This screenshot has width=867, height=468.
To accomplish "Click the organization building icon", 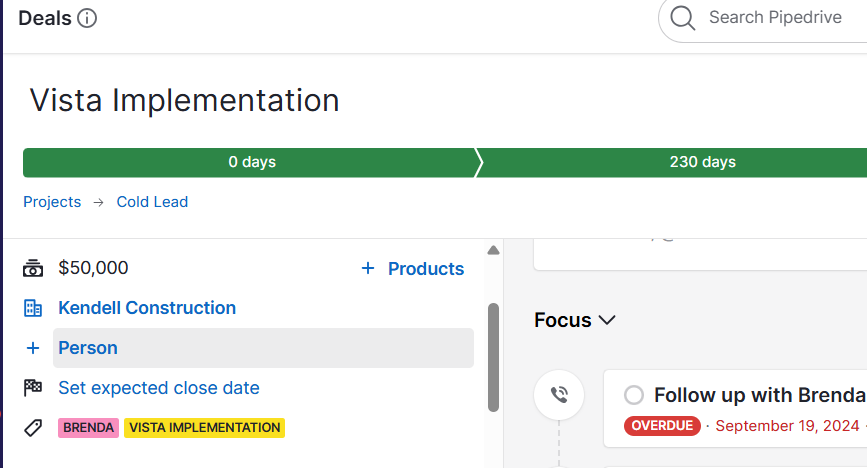I will click(33, 308).
